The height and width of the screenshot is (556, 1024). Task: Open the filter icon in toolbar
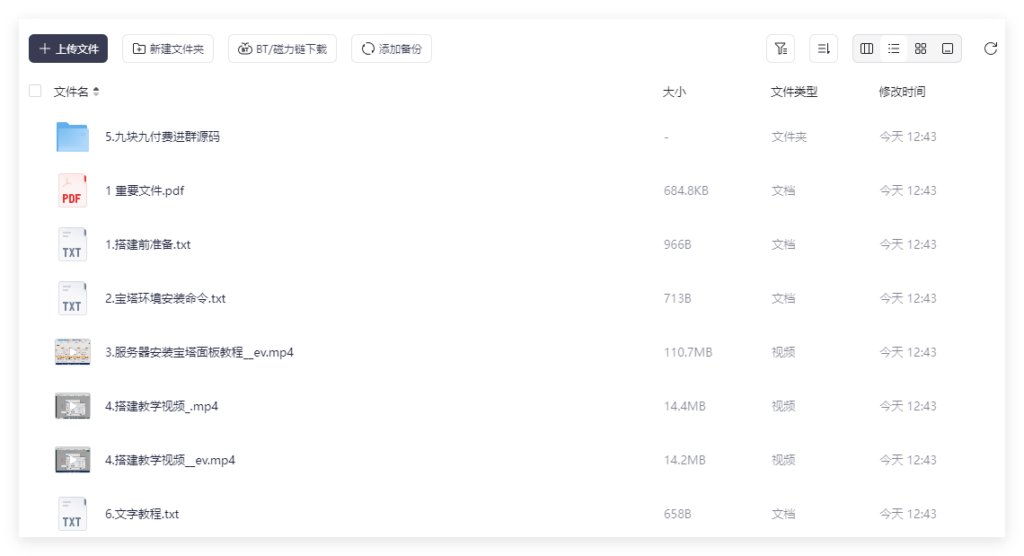click(x=780, y=49)
